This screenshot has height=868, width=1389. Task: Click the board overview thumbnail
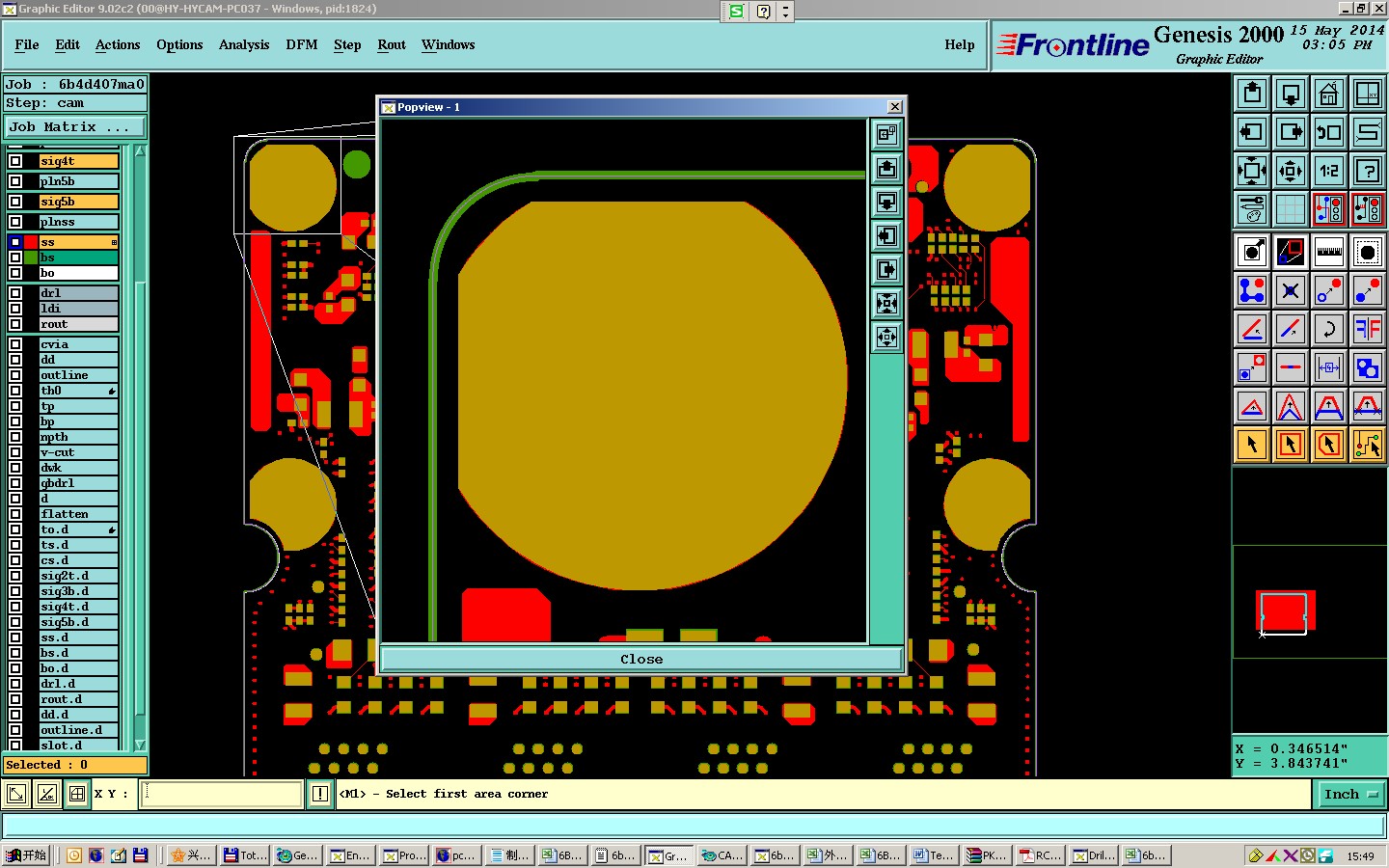pyautogui.click(x=1284, y=612)
